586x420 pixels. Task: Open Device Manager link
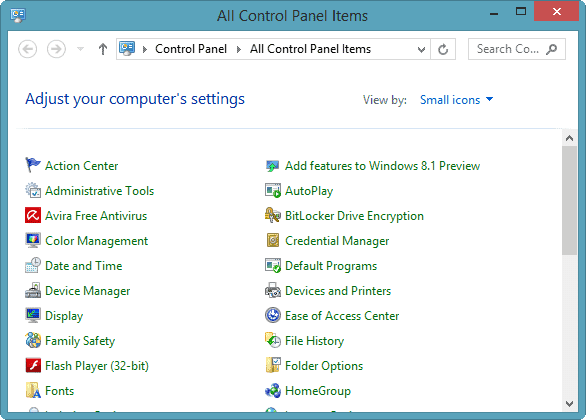point(87,291)
